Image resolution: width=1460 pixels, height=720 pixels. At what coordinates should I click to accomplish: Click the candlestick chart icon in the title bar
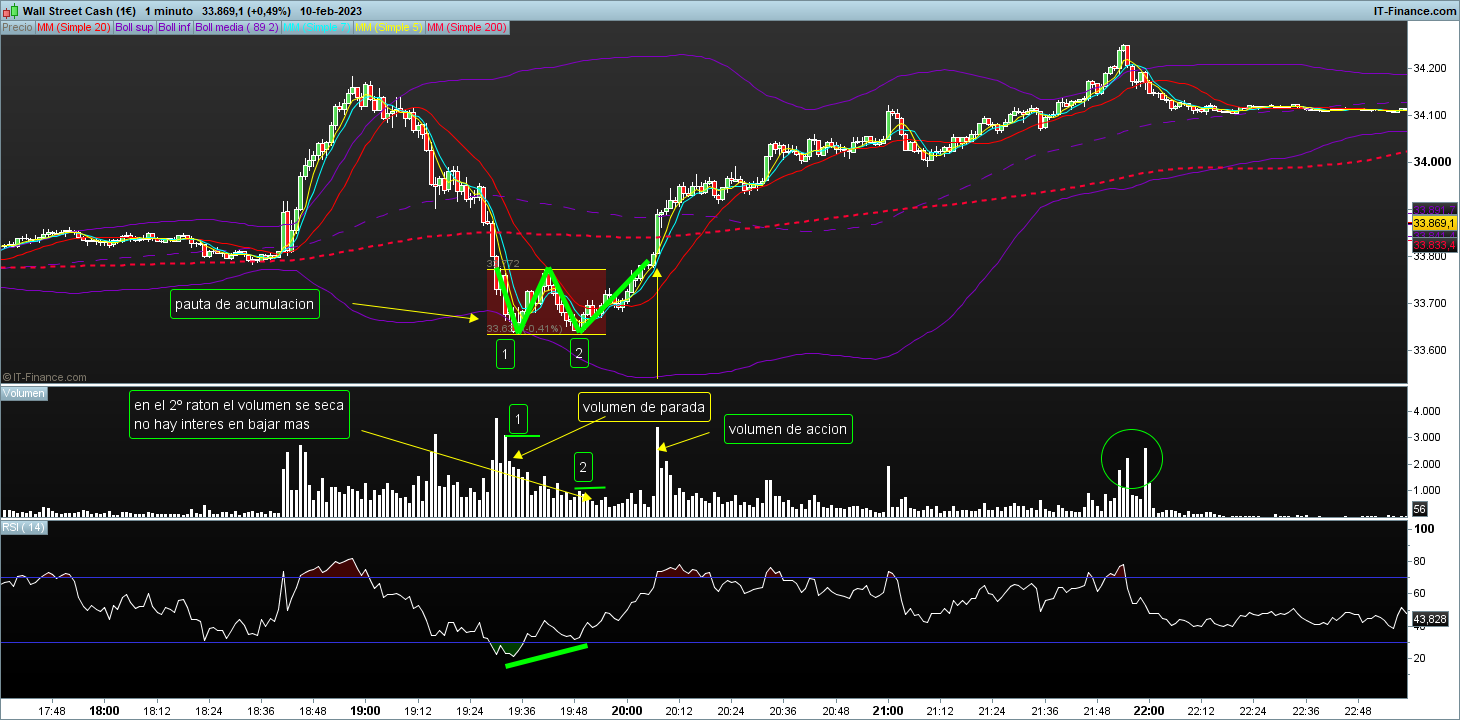[11, 9]
